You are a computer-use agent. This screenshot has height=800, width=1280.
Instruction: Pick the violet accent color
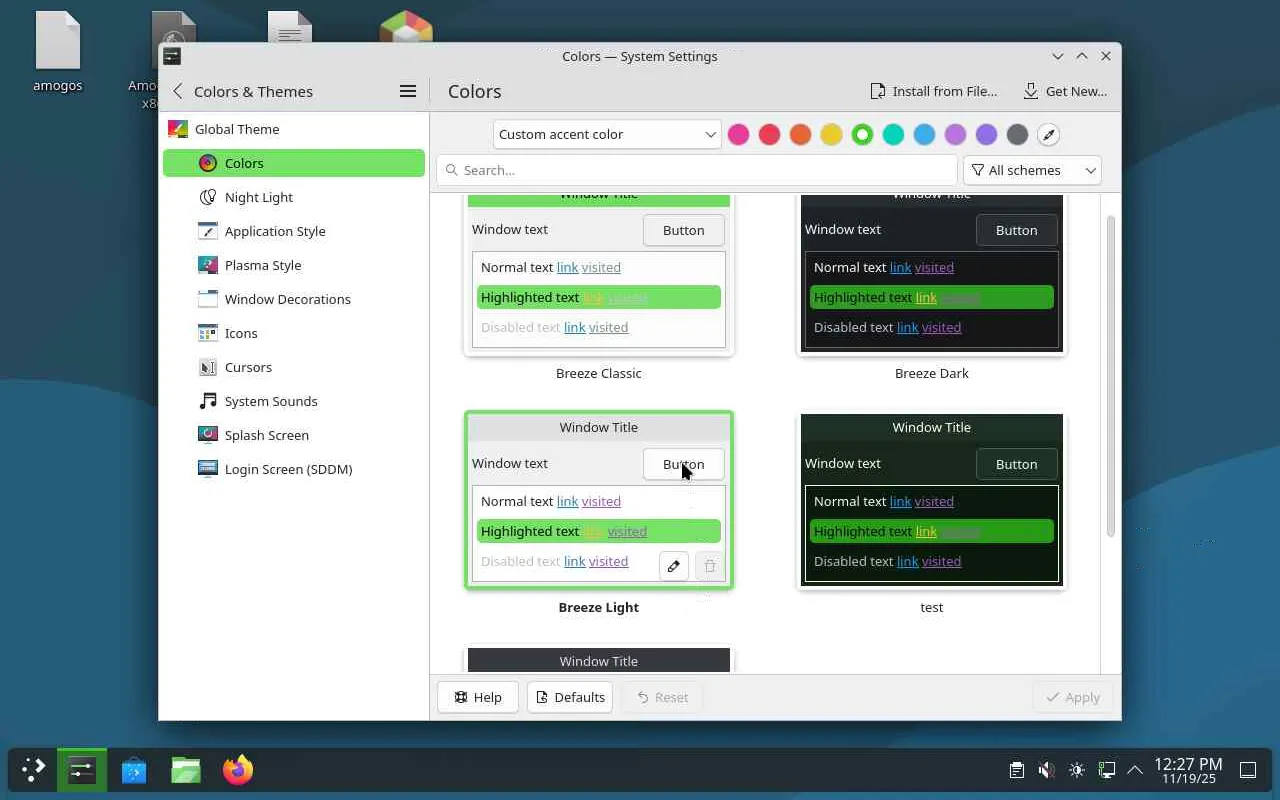(986, 134)
